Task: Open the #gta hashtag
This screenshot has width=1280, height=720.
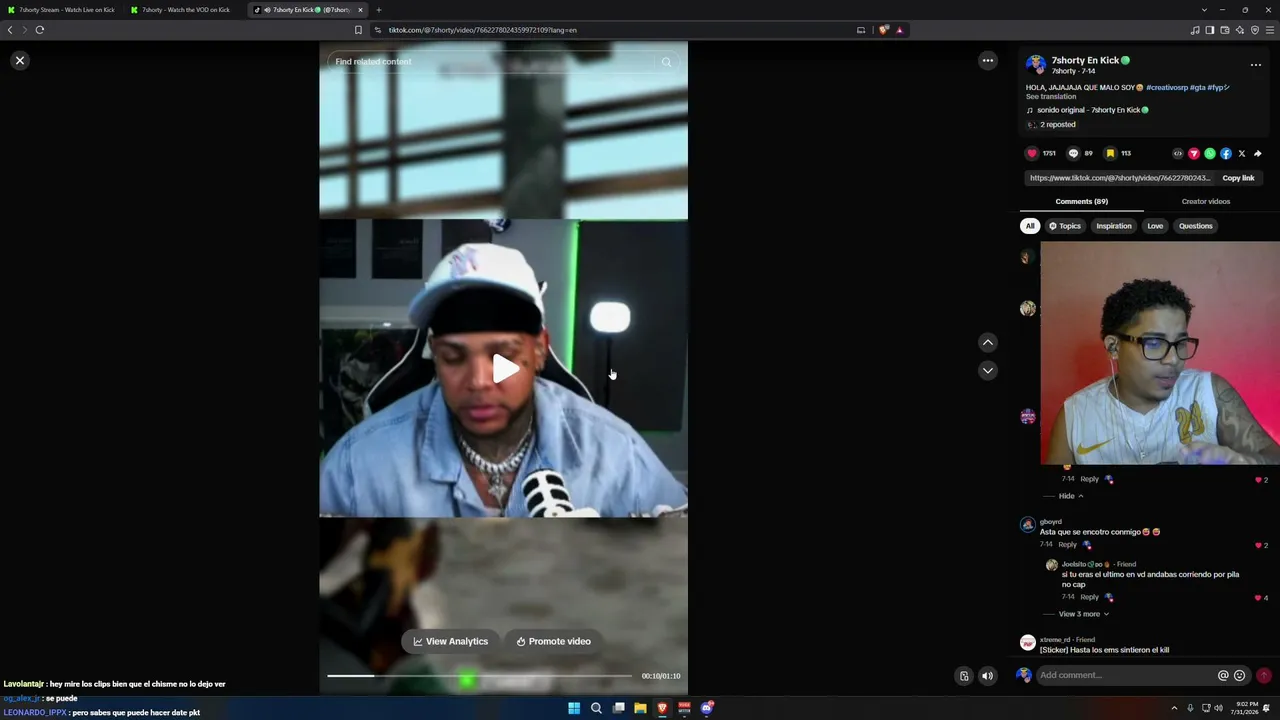Action: (x=1197, y=88)
